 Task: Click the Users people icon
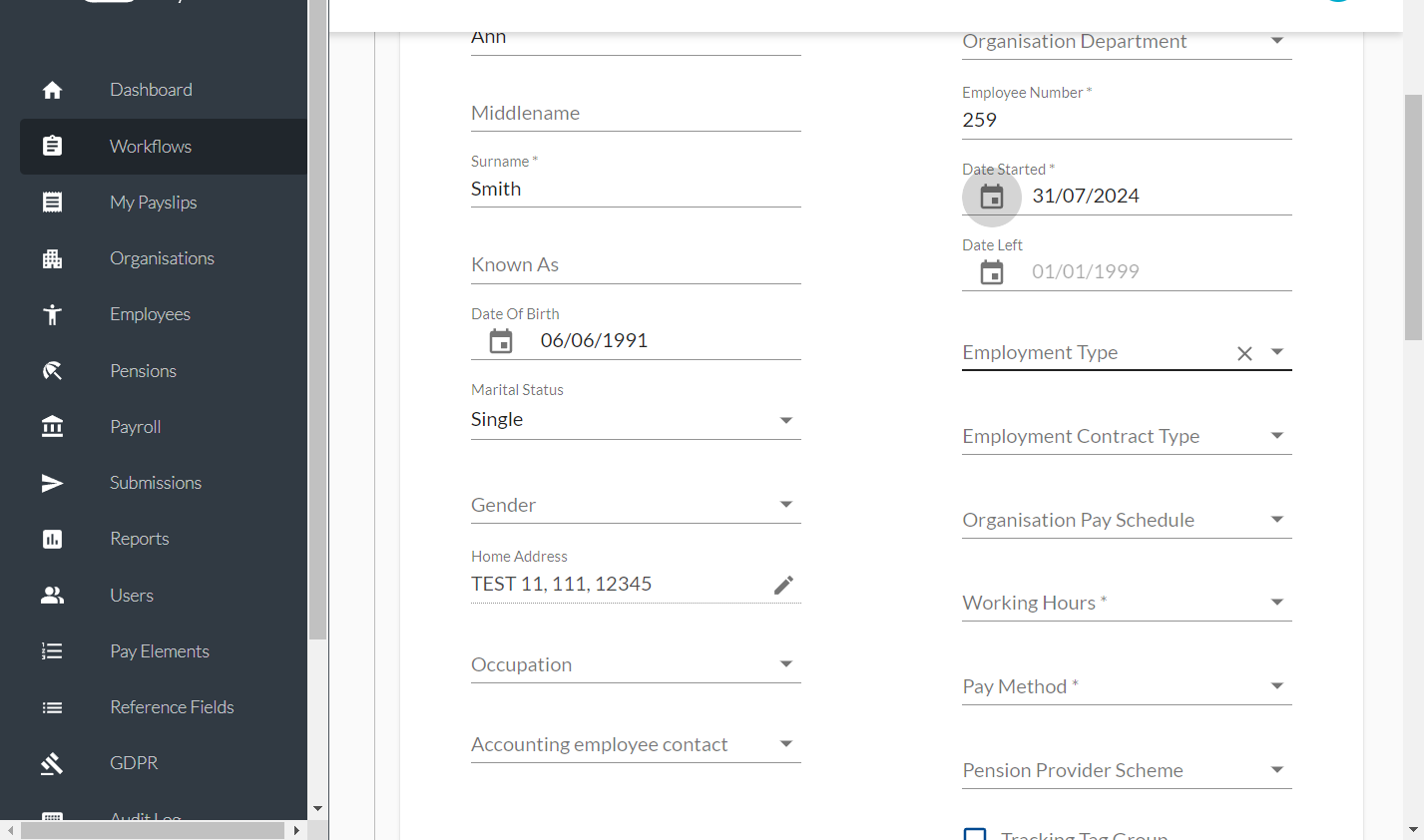(53, 596)
